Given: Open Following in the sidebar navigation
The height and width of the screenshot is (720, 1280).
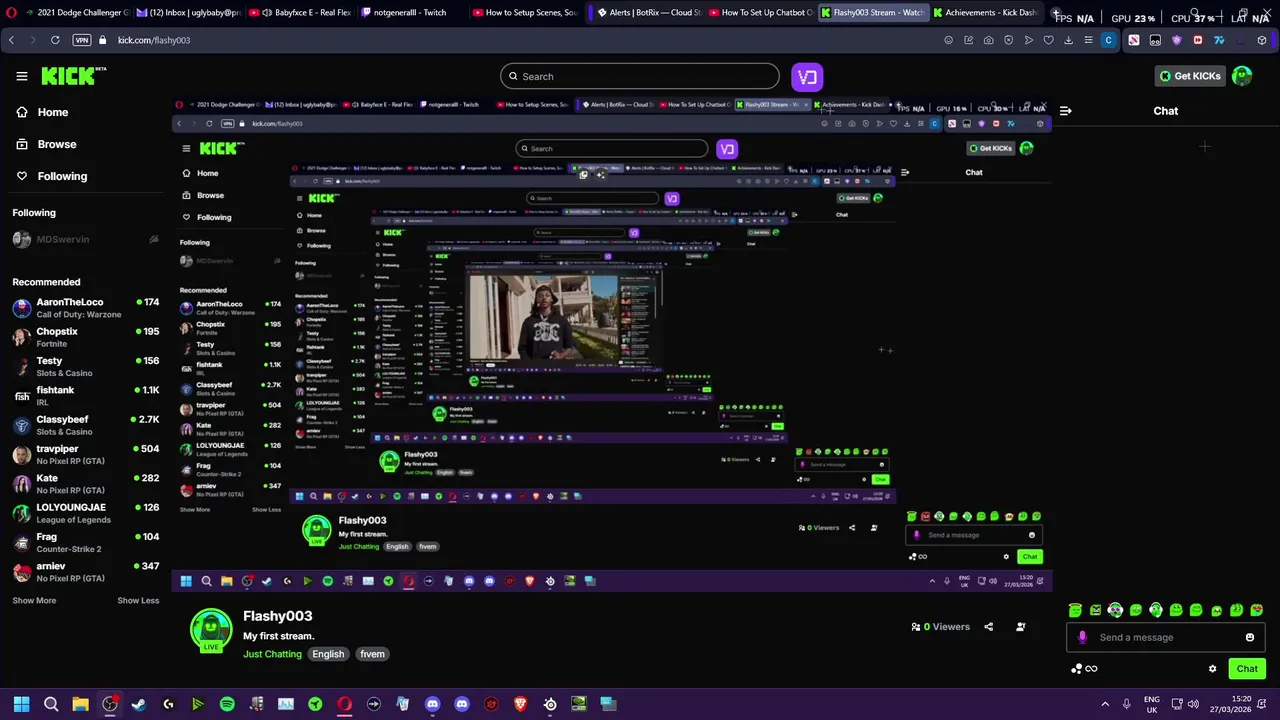Looking at the screenshot, I should coord(51,176).
